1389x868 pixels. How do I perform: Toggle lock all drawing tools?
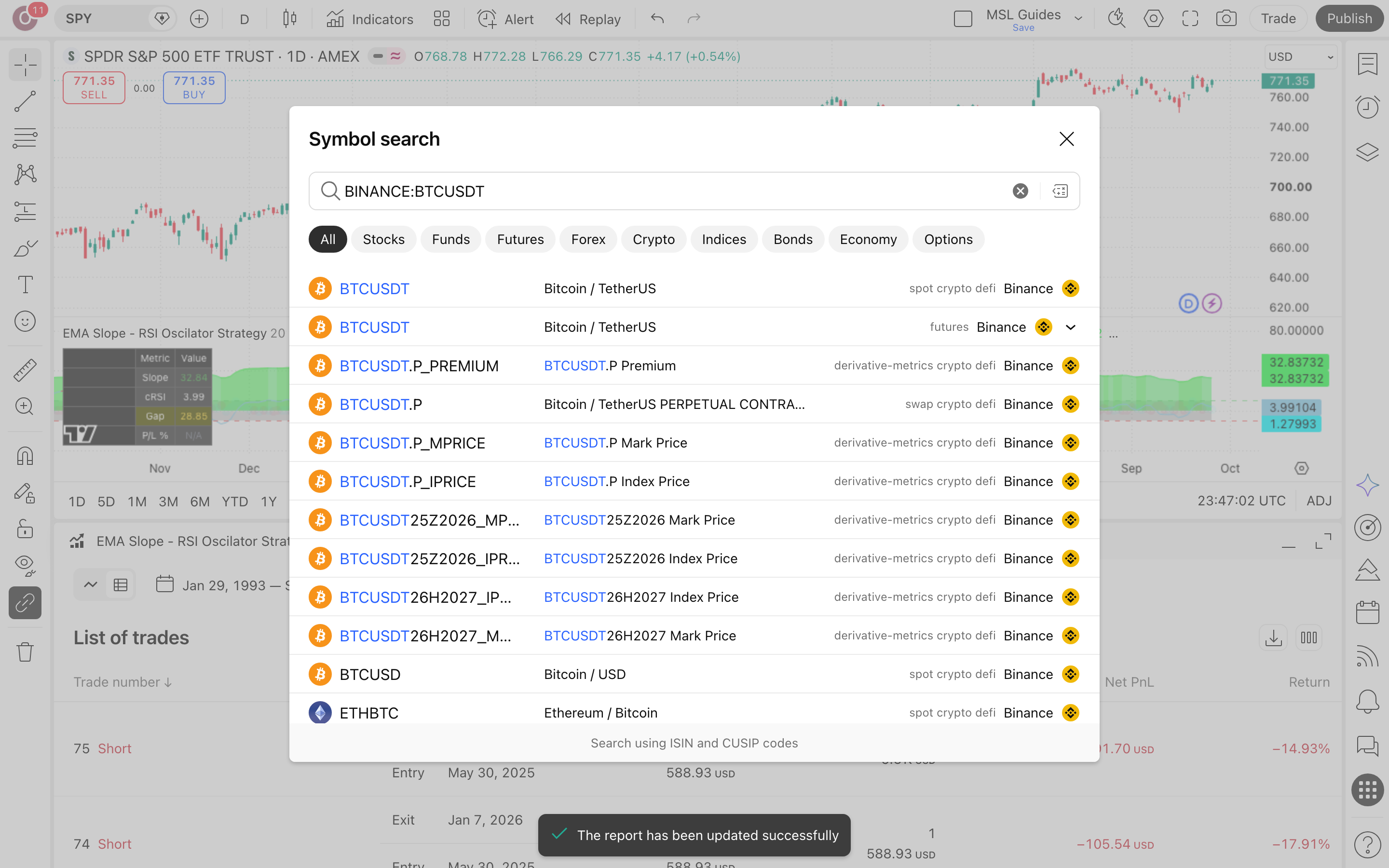point(25,529)
